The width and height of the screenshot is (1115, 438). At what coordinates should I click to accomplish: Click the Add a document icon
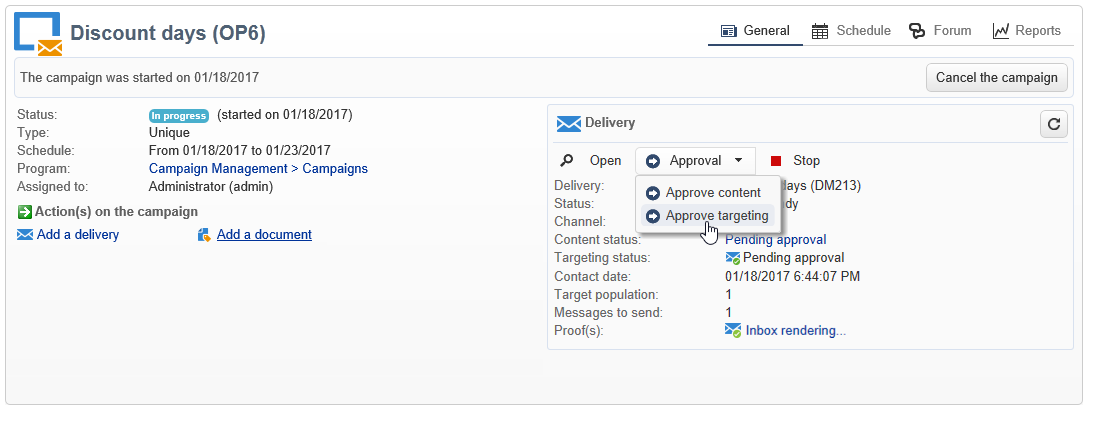(x=205, y=235)
